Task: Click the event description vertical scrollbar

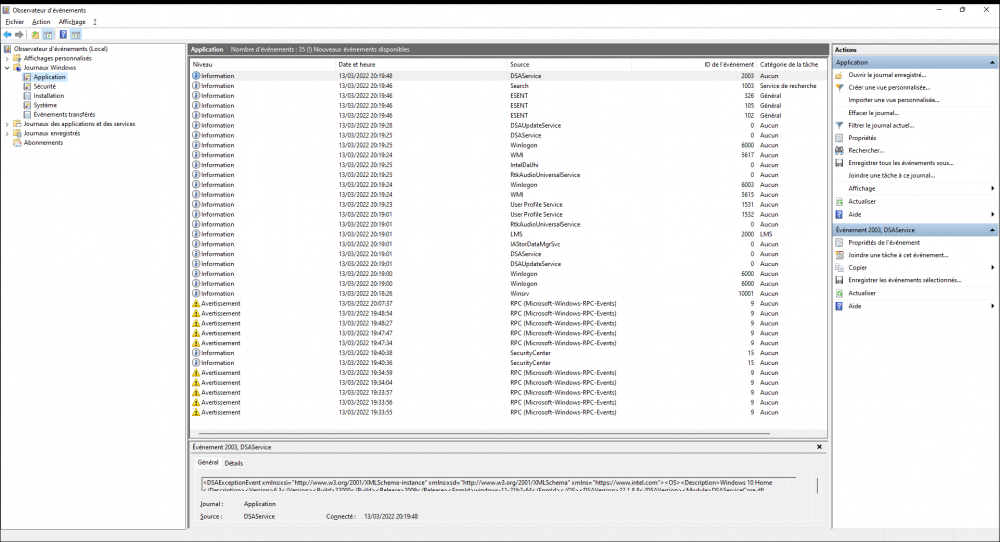Action: [817, 485]
